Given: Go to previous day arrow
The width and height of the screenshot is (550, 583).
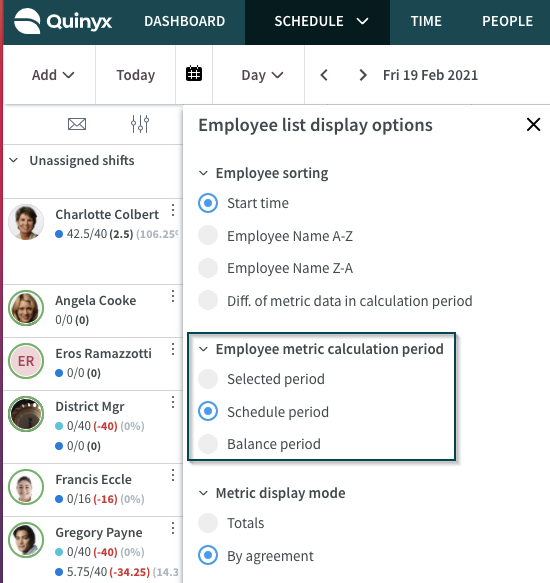Looking at the screenshot, I should tap(324, 75).
